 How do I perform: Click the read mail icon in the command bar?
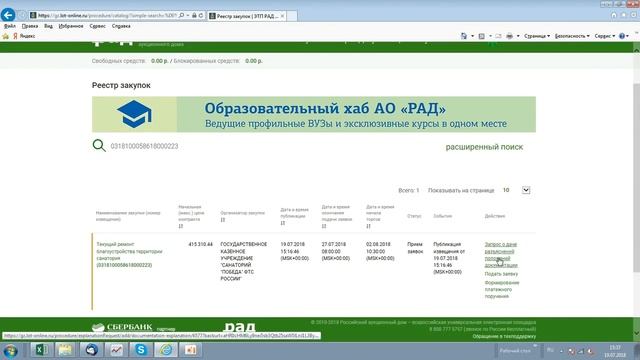tap(498, 36)
